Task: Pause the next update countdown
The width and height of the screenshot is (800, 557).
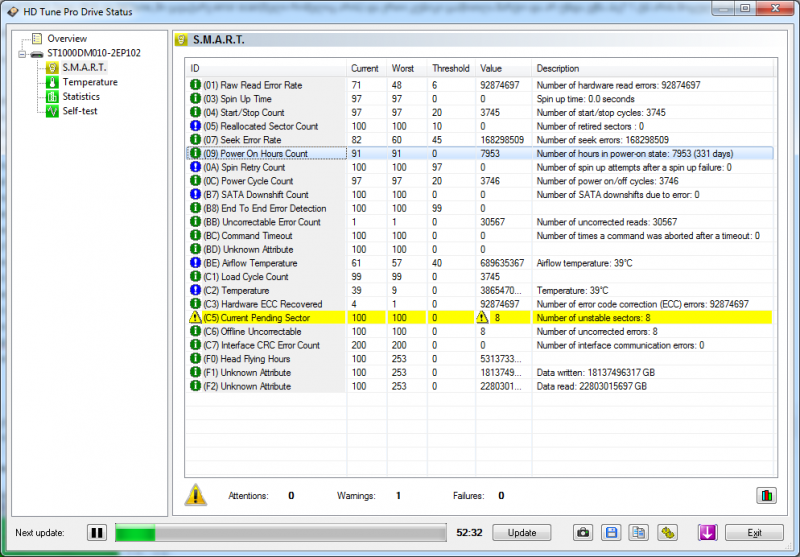Action: click(x=97, y=533)
